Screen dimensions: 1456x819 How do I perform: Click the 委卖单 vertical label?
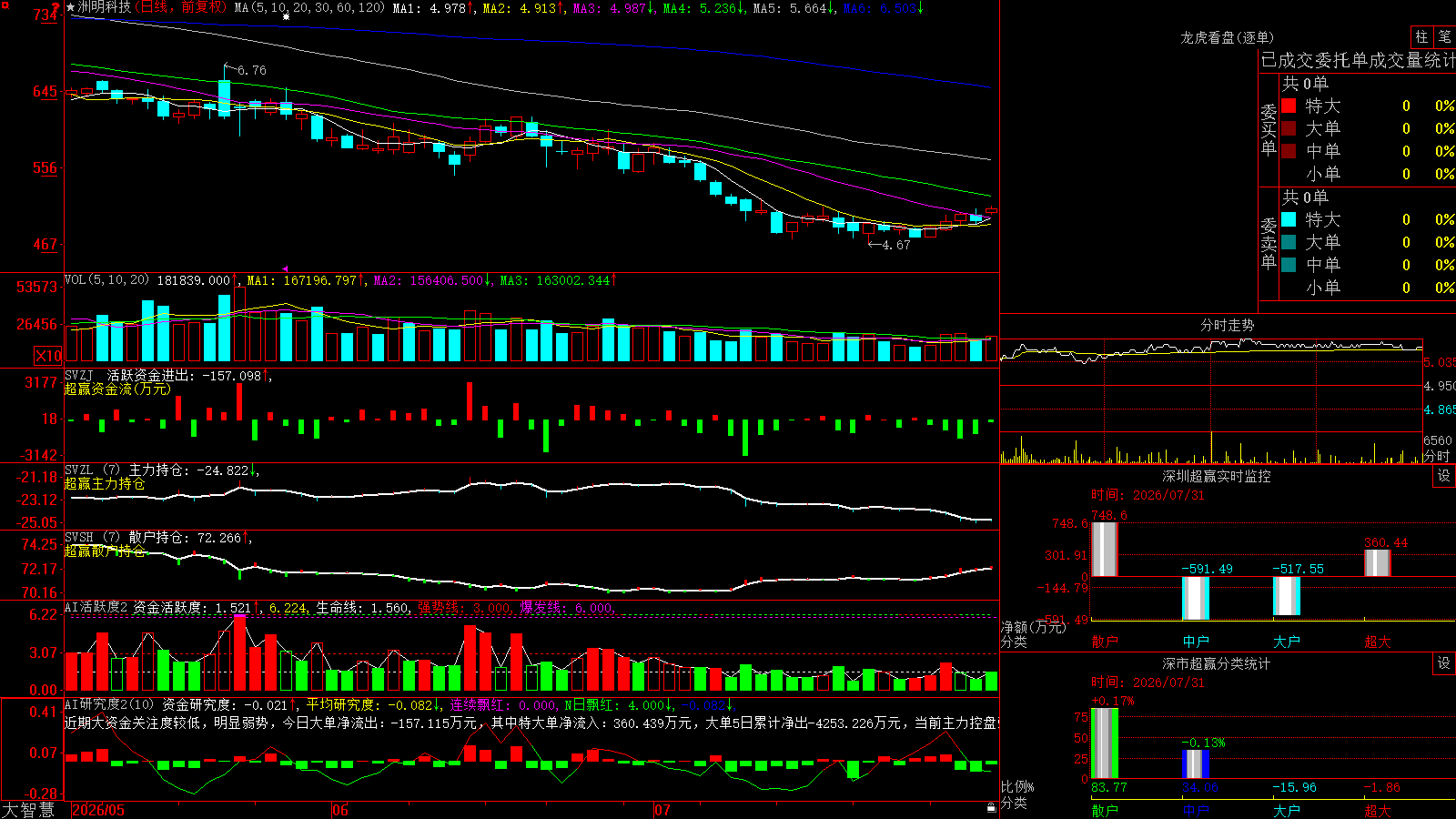coord(1269,243)
